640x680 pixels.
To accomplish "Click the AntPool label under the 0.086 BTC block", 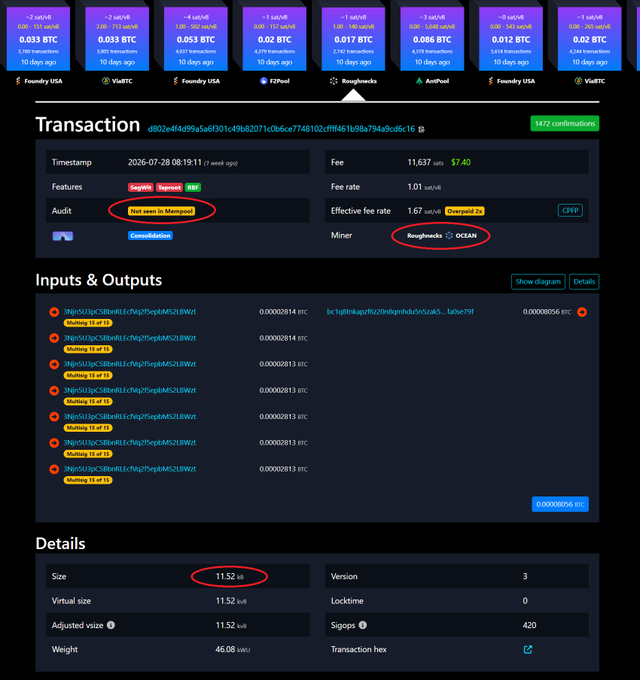I will pyautogui.click(x=437, y=81).
